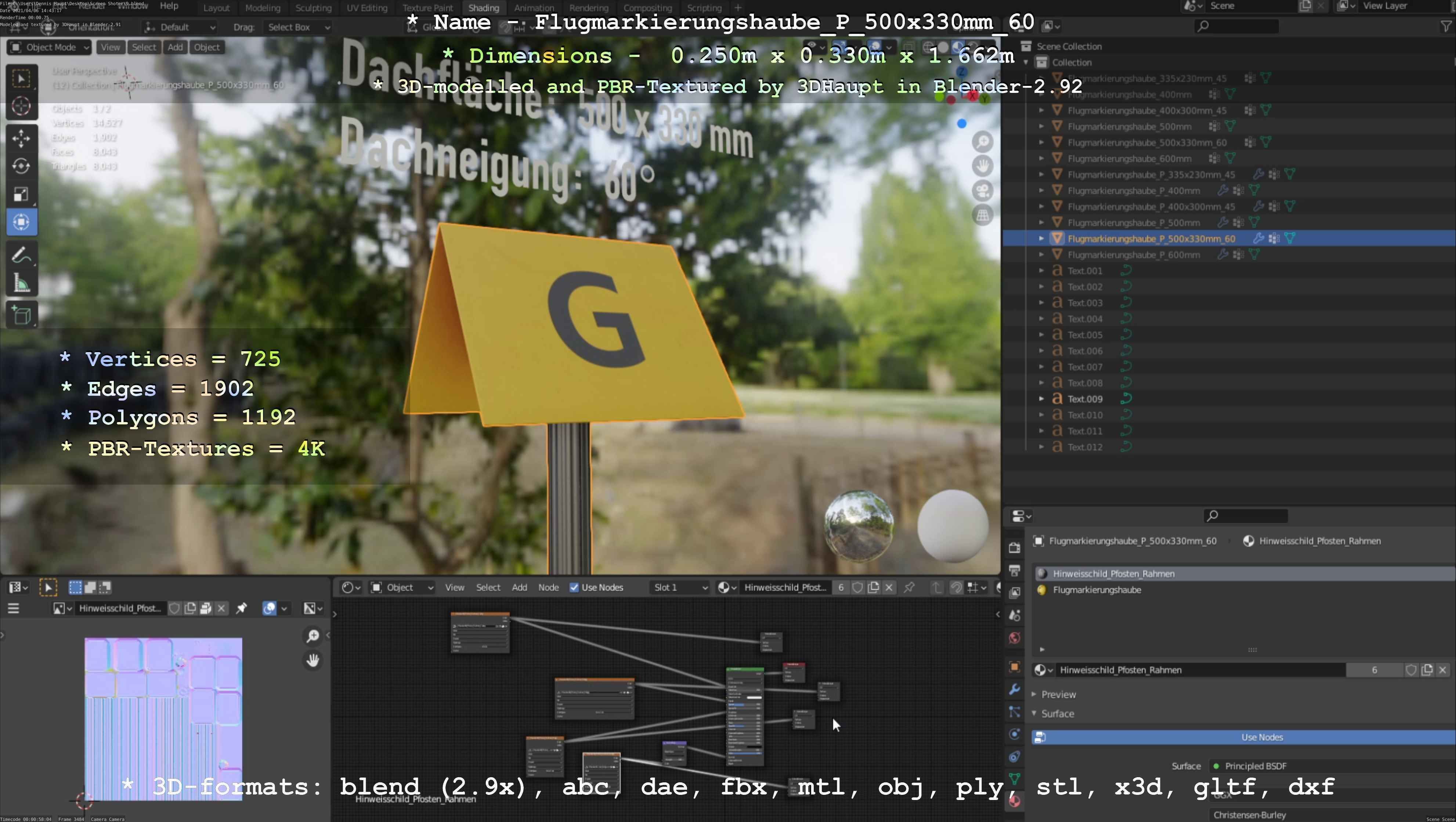This screenshot has height=822, width=1456.
Task: Toggle pin icon in node editor header
Action: (x=909, y=587)
